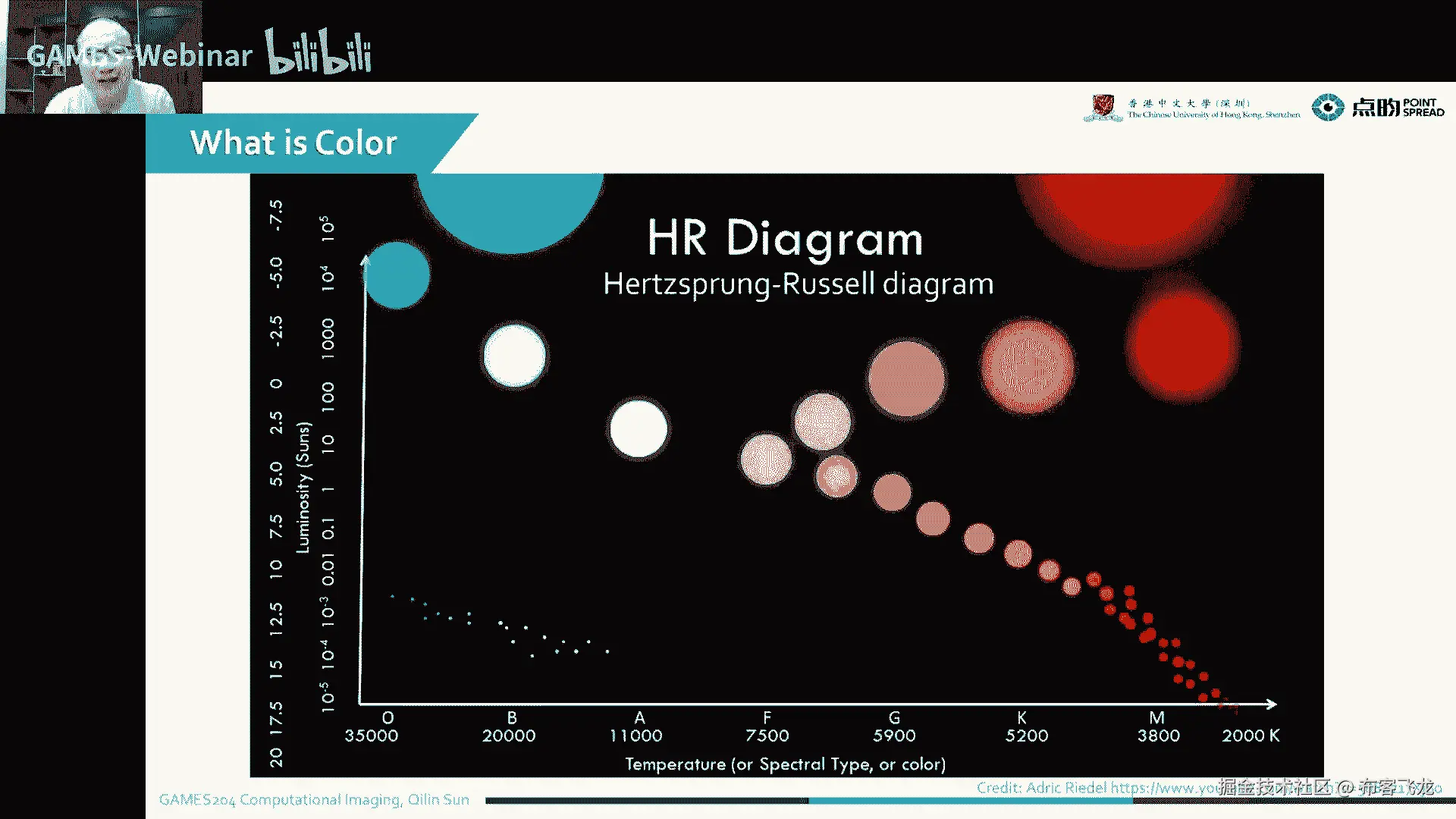Click the slide progress bar at bottom
Viewport: 1456px width, 819px height.
pyautogui.click(x=969, y=800)
